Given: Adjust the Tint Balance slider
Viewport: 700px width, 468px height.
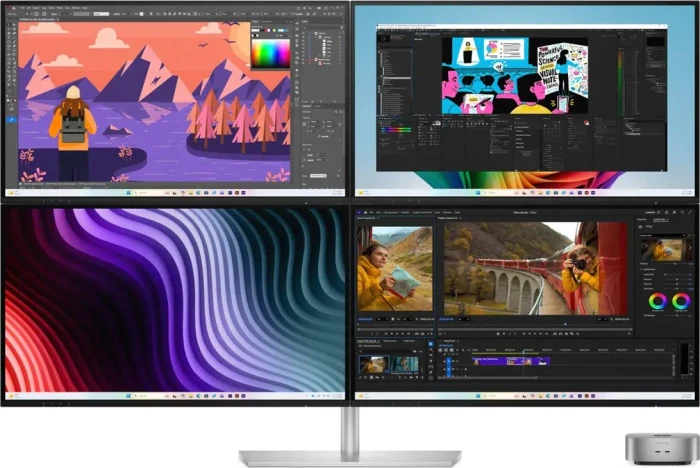Looking at the screenshot, I should 675,315.
